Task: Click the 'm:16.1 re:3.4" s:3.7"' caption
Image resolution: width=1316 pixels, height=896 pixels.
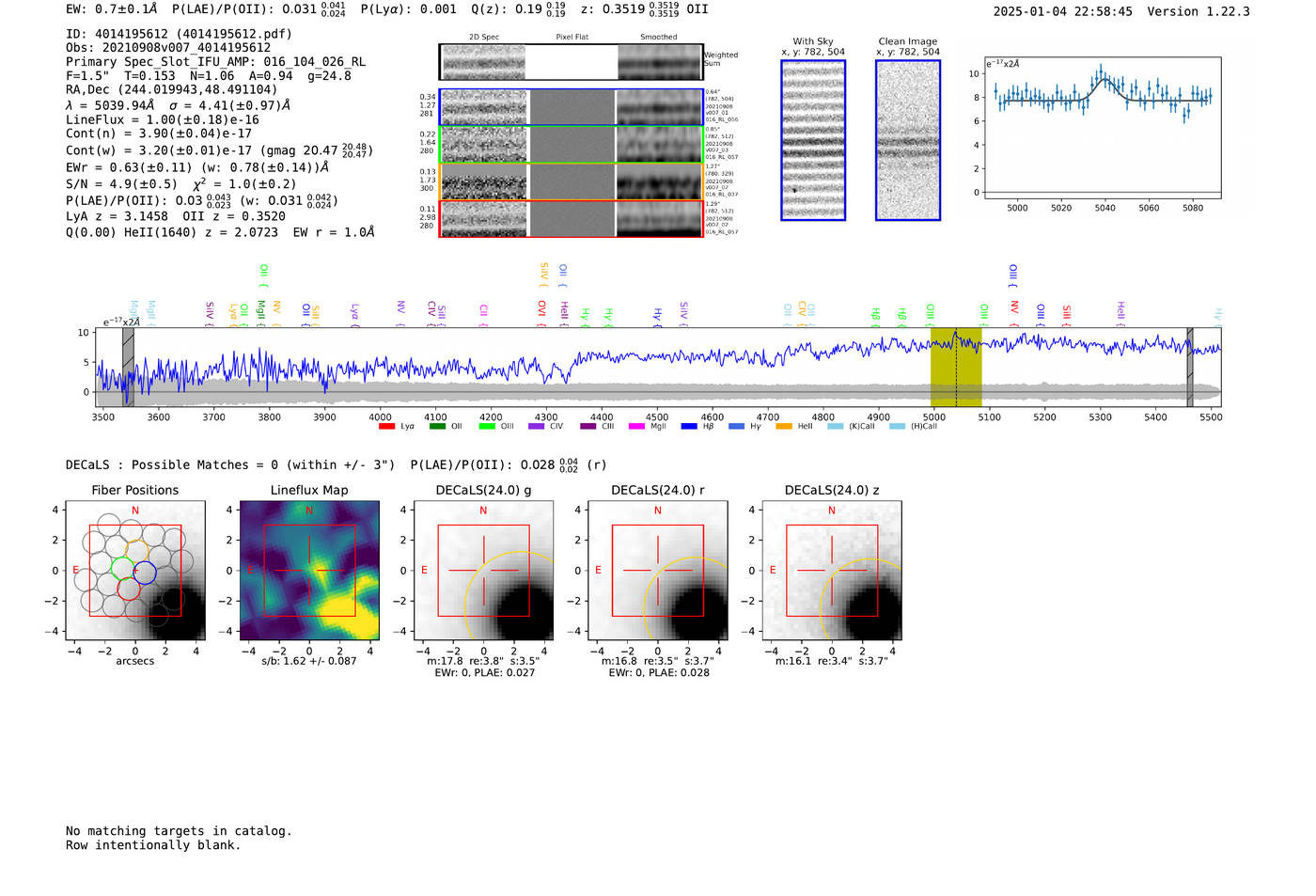Action: (832, 661)
